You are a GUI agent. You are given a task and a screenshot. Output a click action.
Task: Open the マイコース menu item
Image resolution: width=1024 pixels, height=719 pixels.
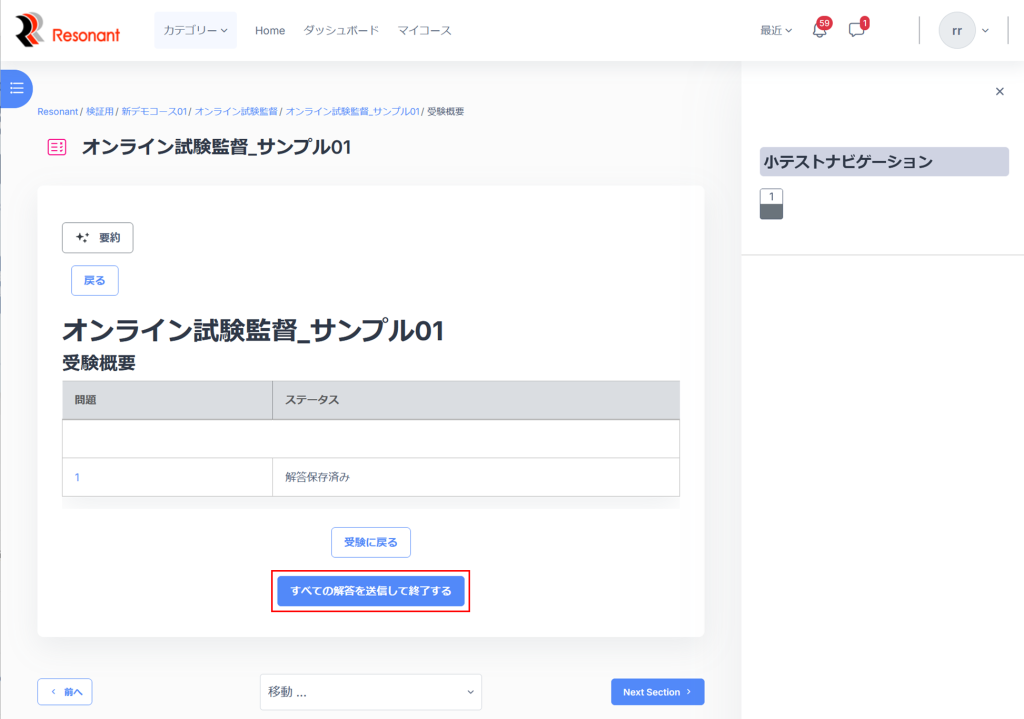(424, 31)
